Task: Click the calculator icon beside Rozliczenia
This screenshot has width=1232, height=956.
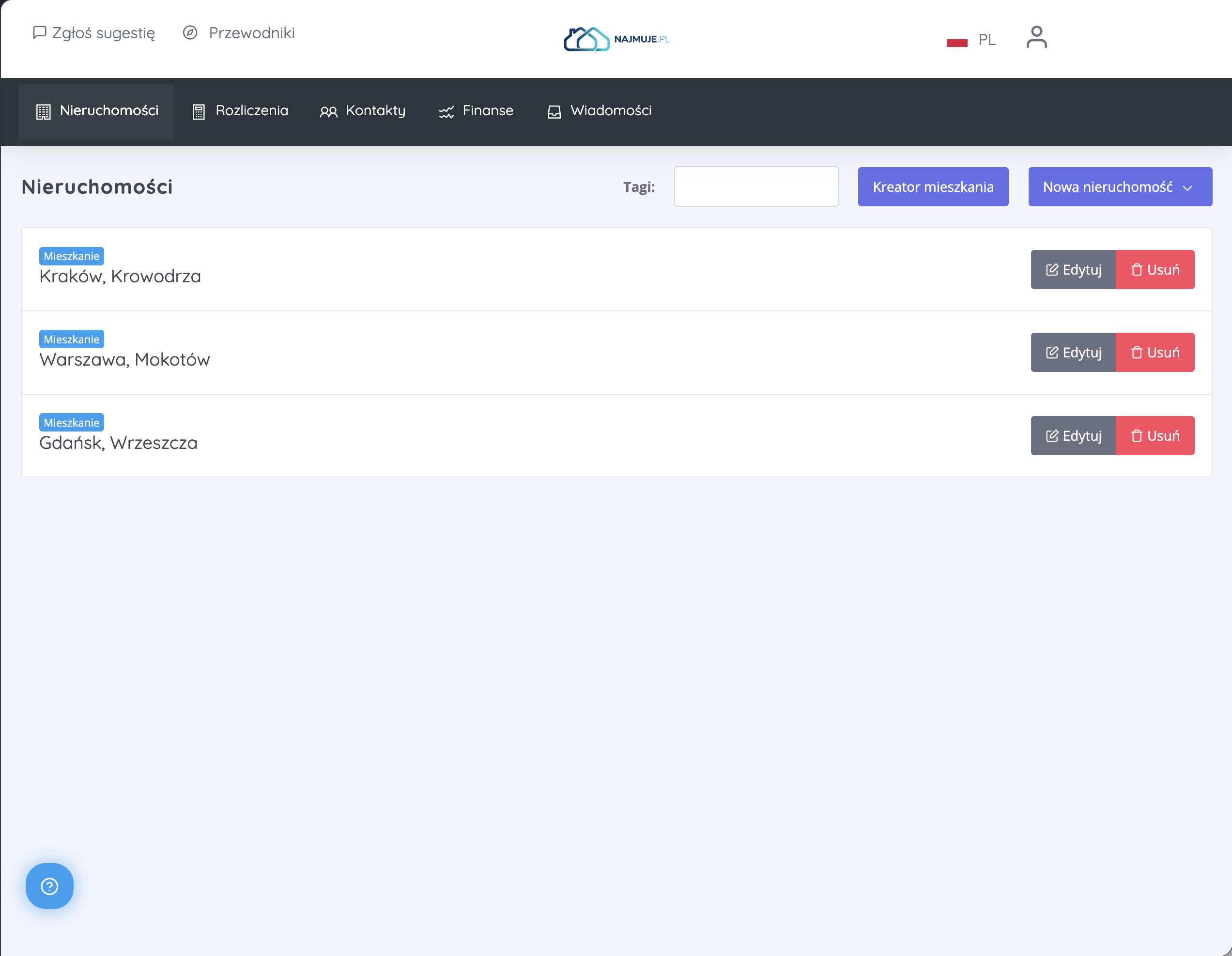Action: pyautogui.click(x=199, y=112)
